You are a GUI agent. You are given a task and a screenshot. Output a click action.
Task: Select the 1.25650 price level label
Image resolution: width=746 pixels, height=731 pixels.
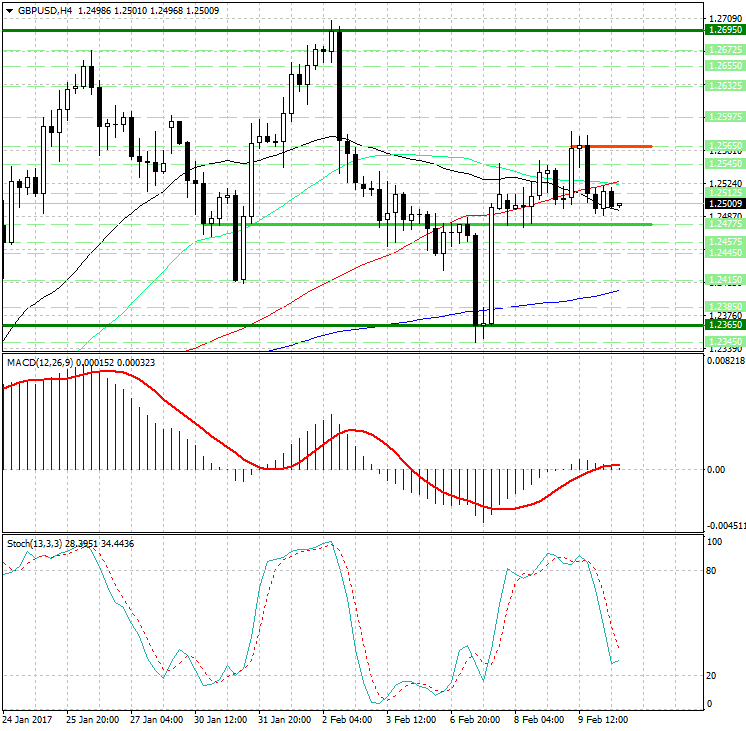(x=723, y=146)
